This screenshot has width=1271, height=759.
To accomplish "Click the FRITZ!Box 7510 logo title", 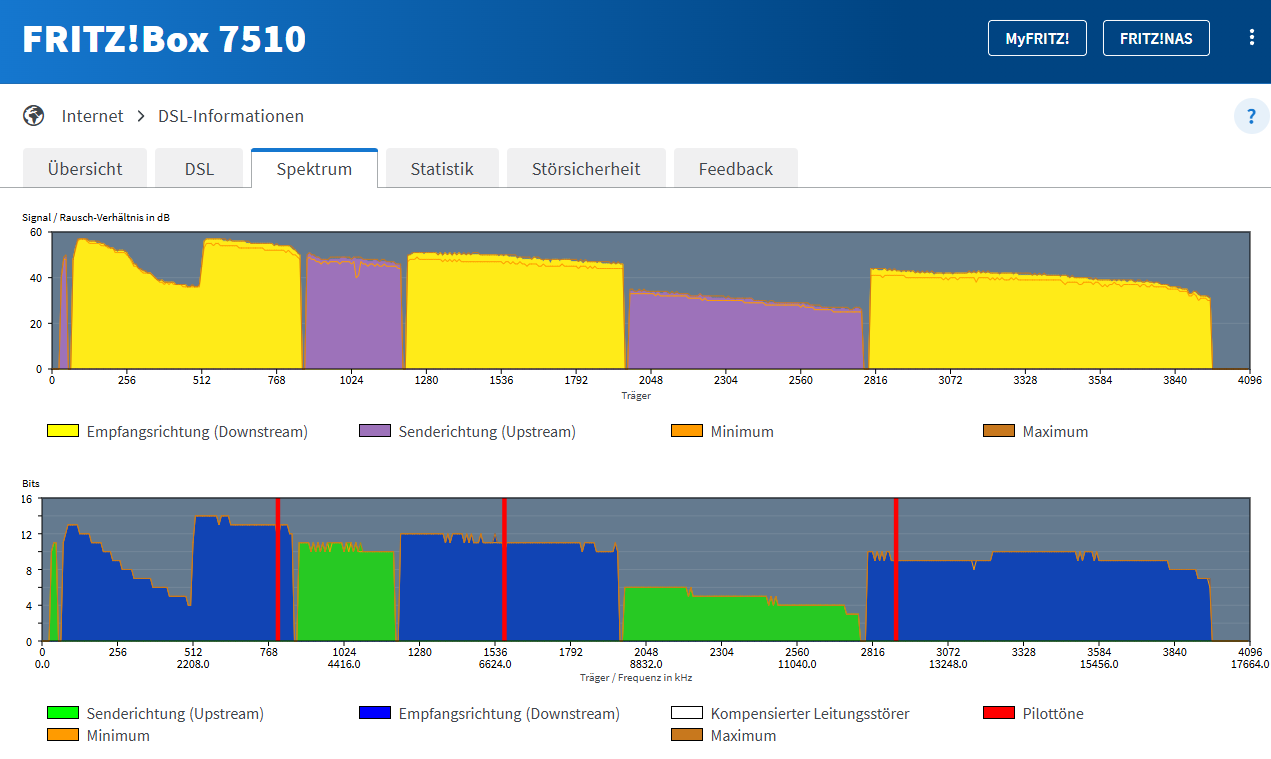I will click(164, 39).
